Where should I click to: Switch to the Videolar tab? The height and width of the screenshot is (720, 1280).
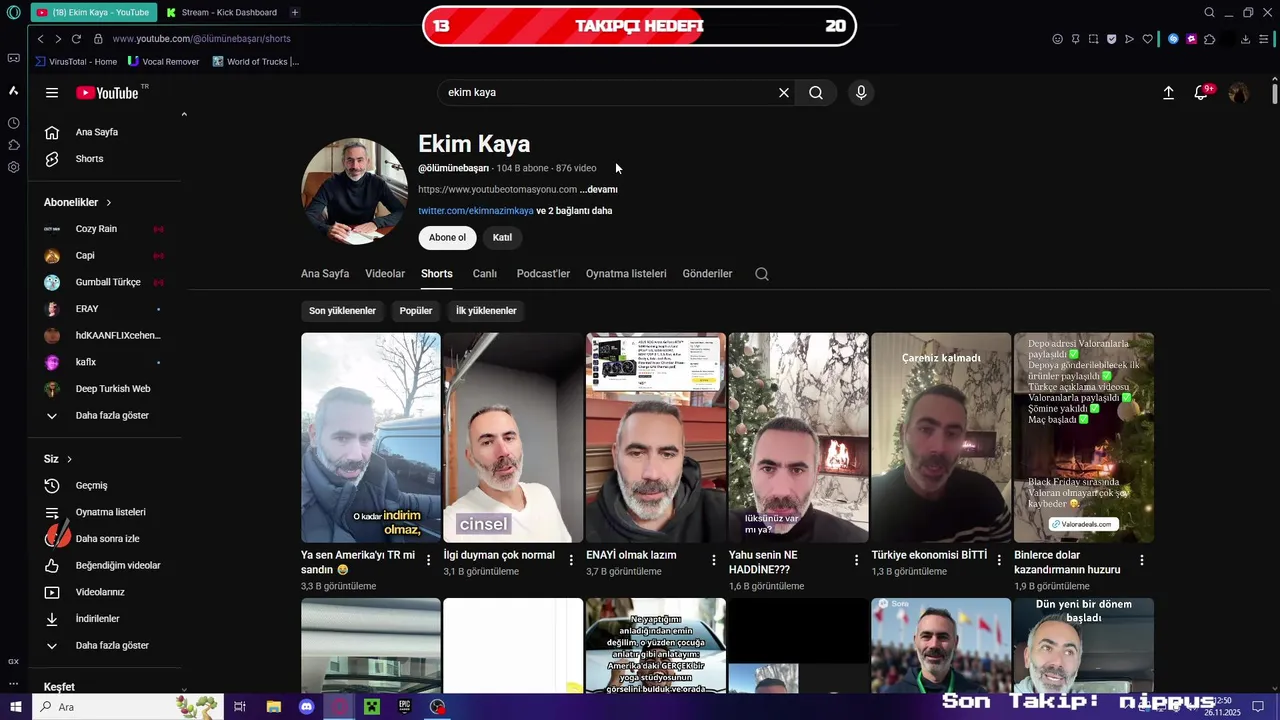point(385,274)
